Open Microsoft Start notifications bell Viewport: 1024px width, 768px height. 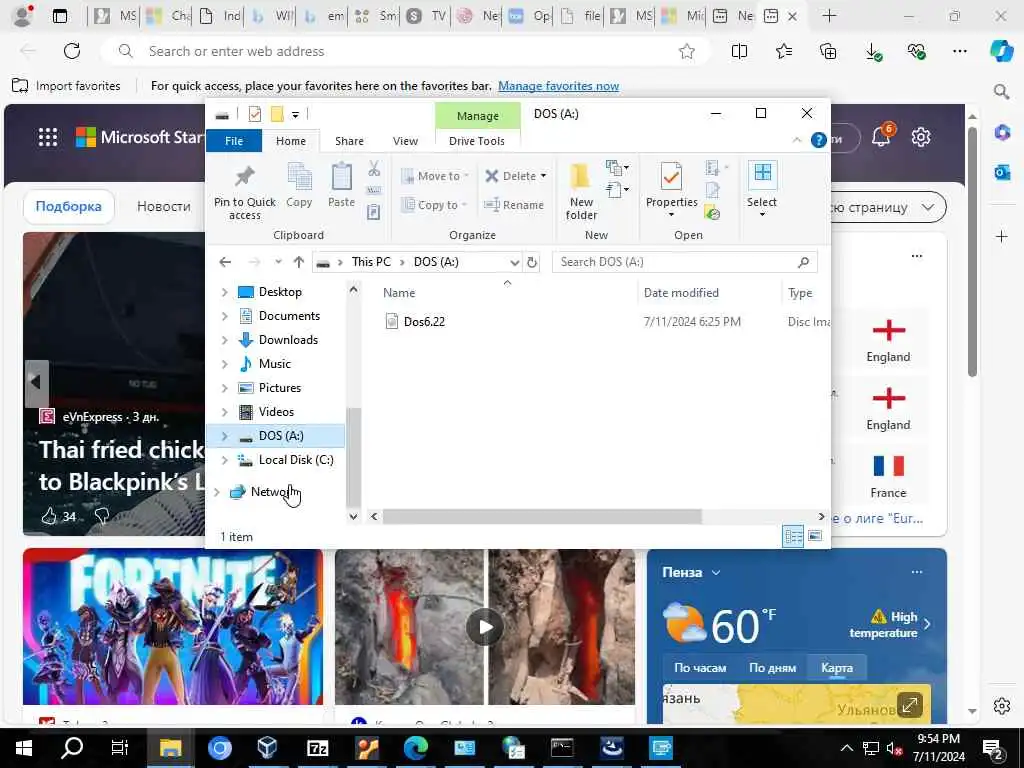882,135
